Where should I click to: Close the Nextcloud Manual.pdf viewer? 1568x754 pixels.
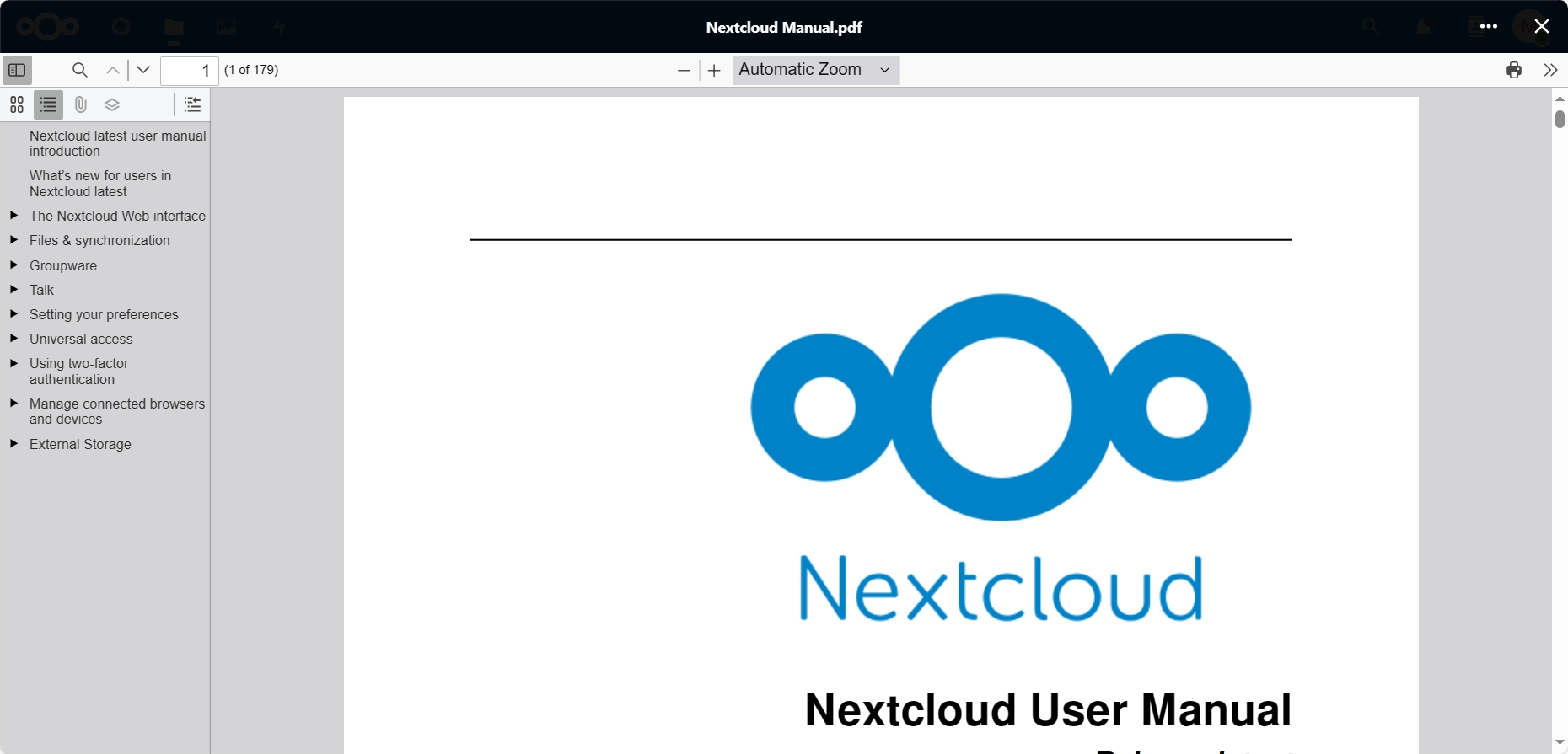click(1542, 26)
